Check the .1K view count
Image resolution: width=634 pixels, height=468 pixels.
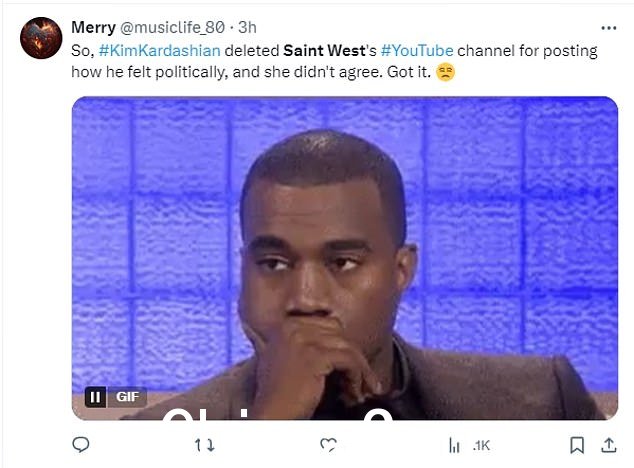[481, 445]
